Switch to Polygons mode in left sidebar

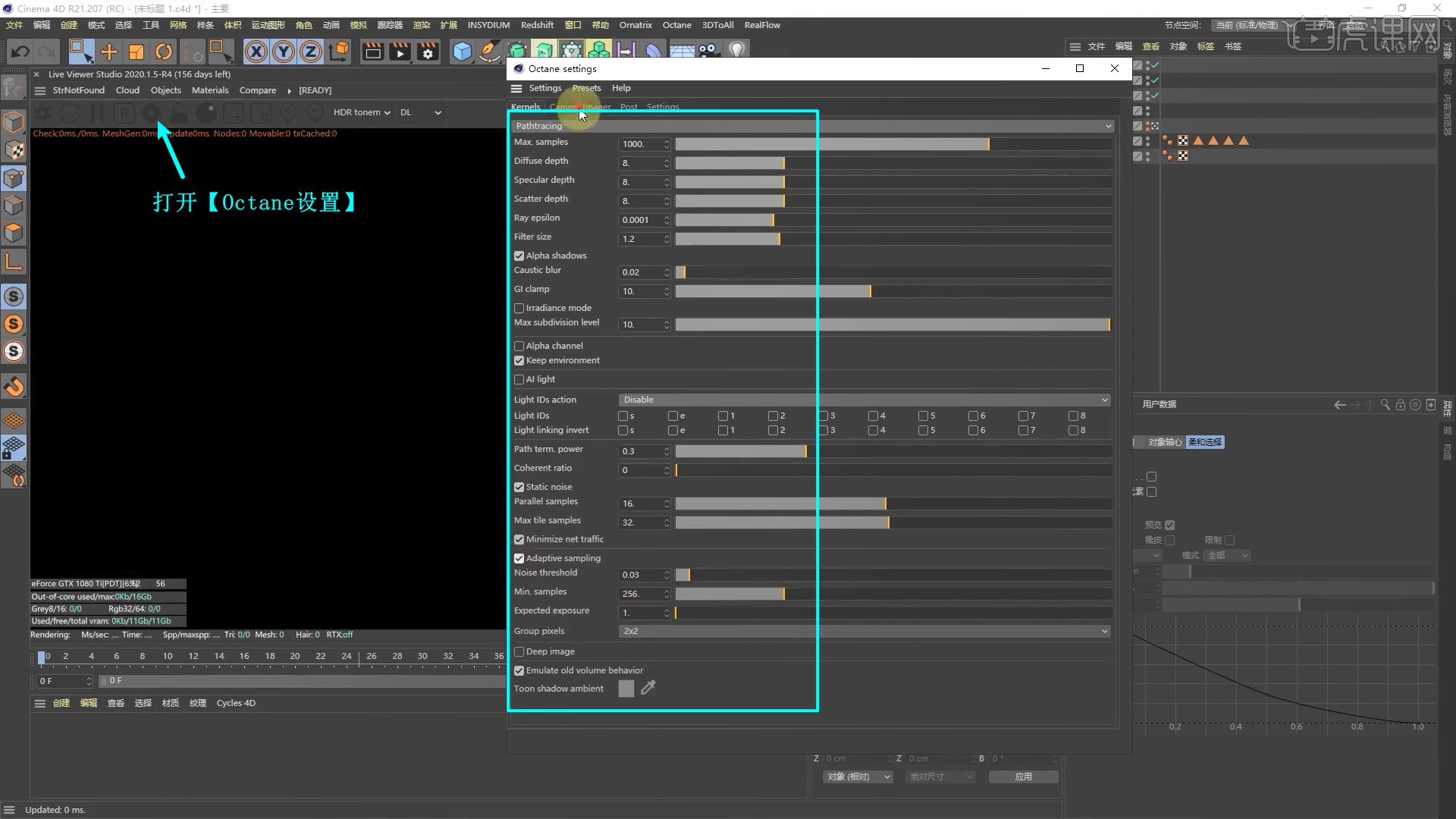point(14,234)
